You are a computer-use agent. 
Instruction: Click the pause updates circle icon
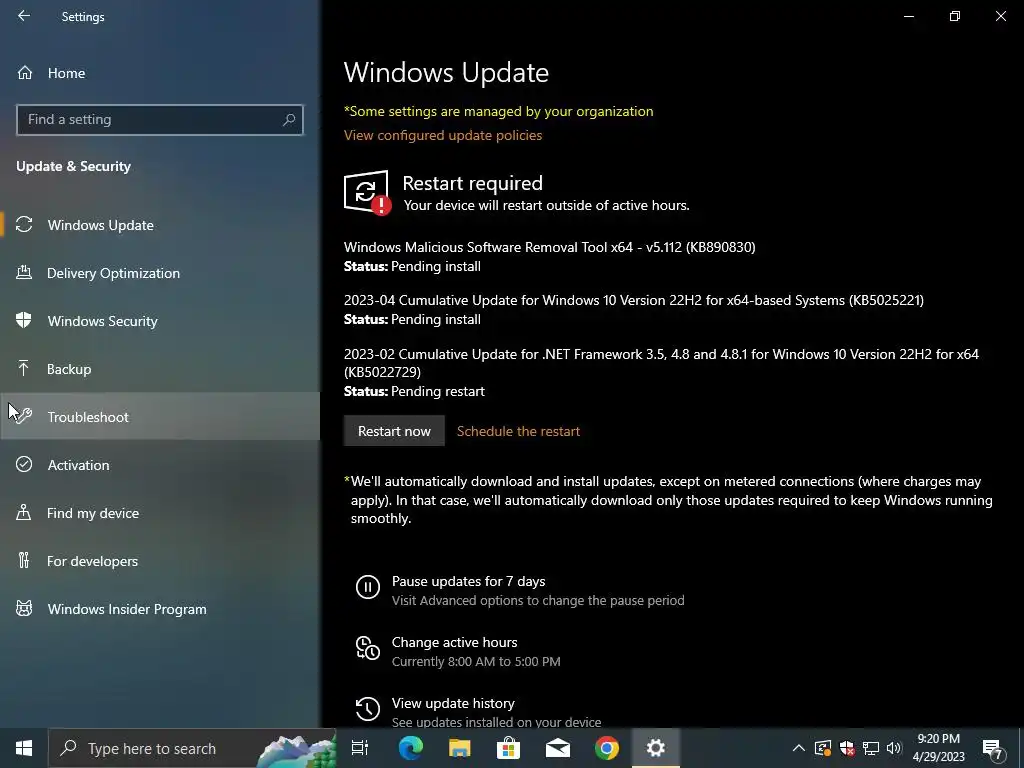tap(368, 586)
